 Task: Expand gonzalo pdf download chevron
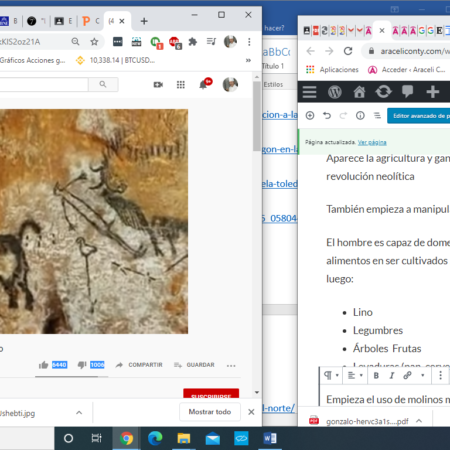(x=419, y=421)
